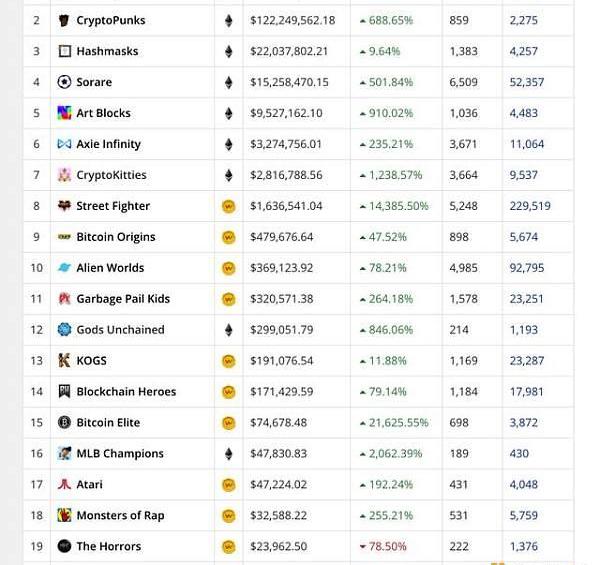Click the Bitcoin Elite 21,625.55% change value
This screenshot has height=565, width=600.
click(x=398, y=423)
